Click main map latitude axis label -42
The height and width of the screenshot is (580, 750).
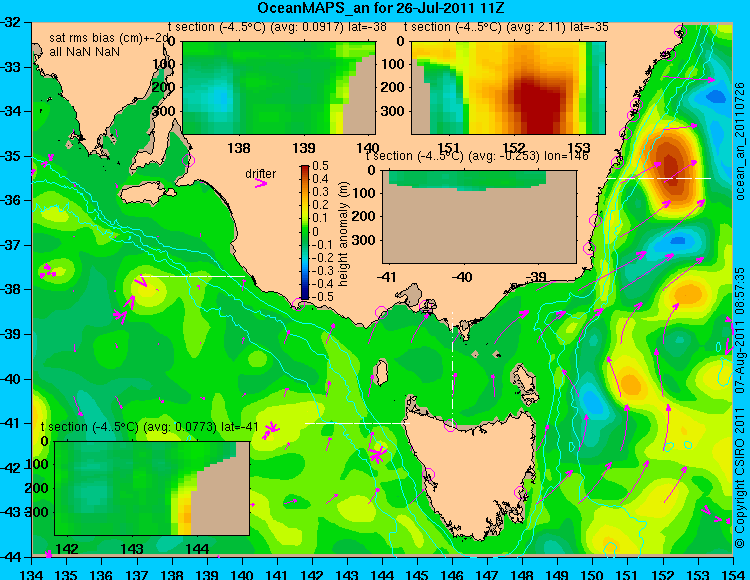(x=11, y=468)
